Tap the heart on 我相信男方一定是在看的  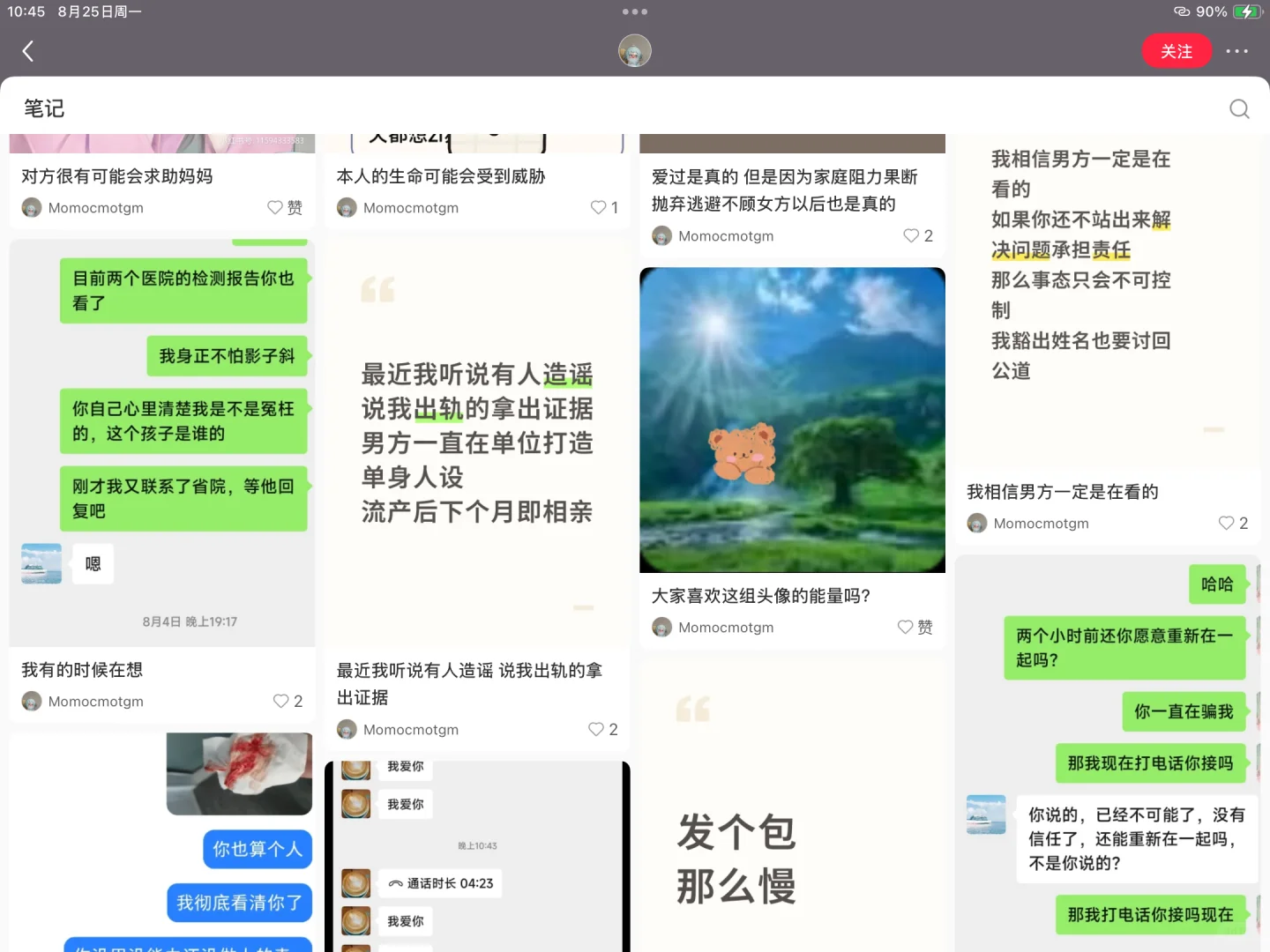click(1226, 523)
